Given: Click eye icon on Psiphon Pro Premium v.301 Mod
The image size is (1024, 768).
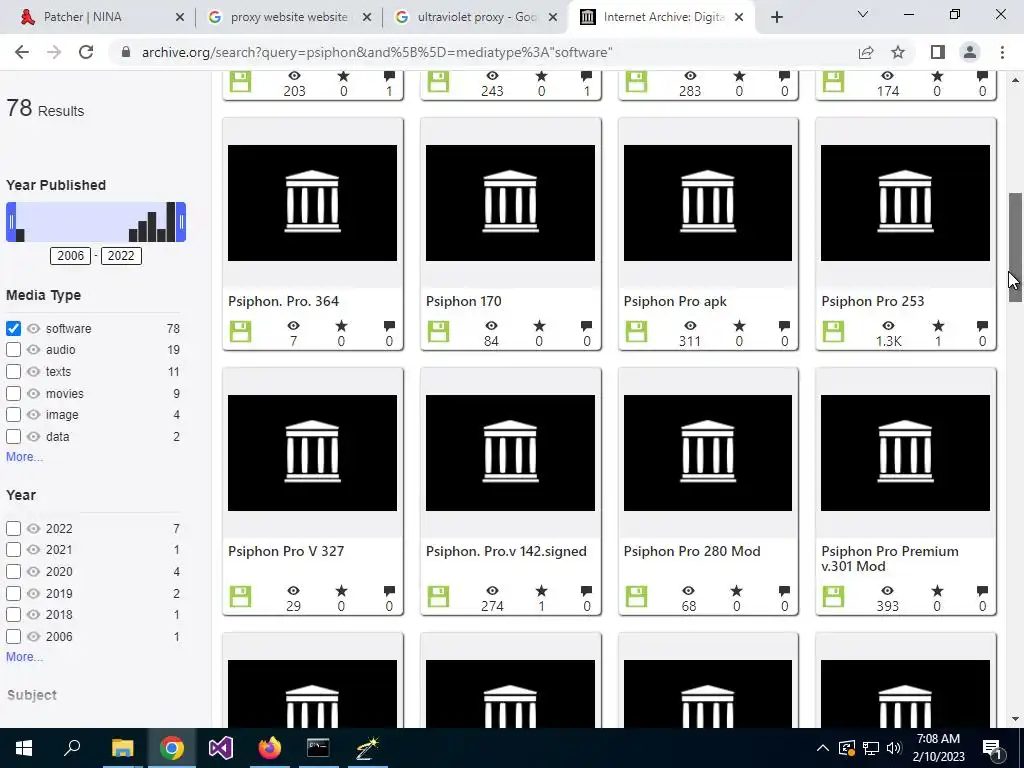Looking at the screenshot, I should point(888,590).
